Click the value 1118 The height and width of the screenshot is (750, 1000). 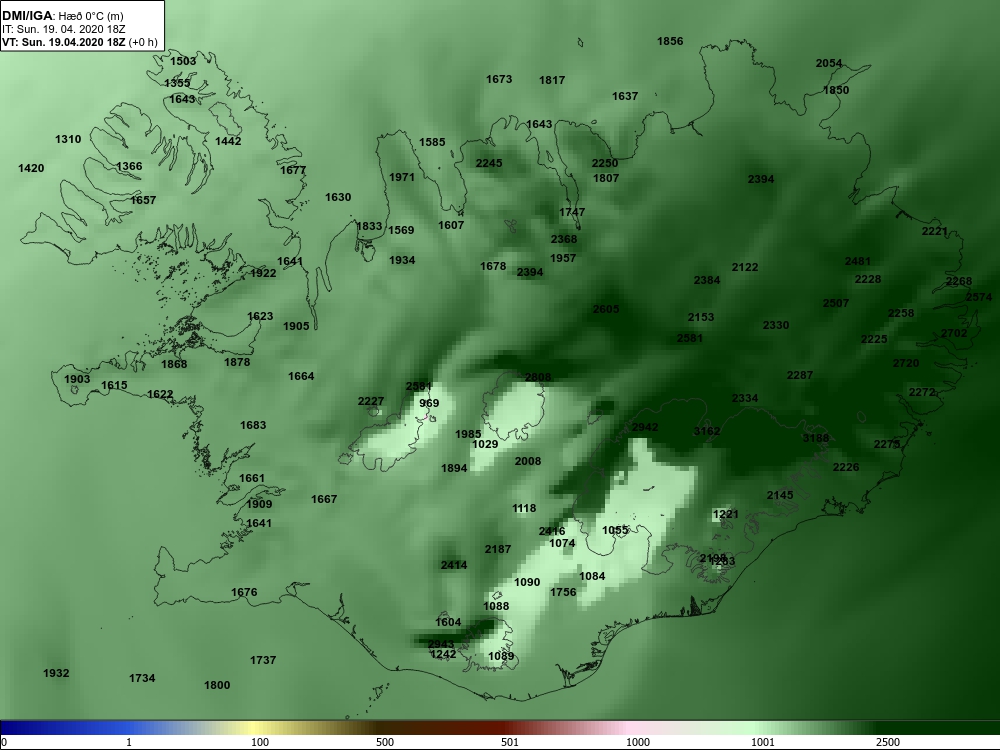524,509
